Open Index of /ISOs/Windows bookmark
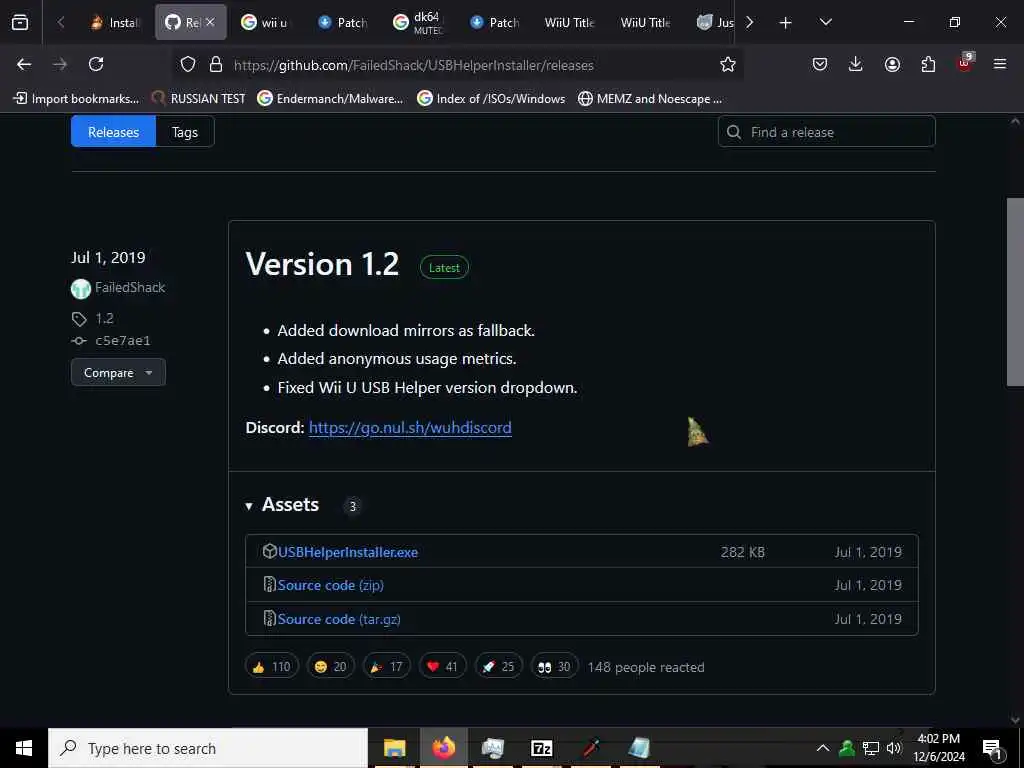The width and height of the screenshot is (1024, 768). pos(491,99)
